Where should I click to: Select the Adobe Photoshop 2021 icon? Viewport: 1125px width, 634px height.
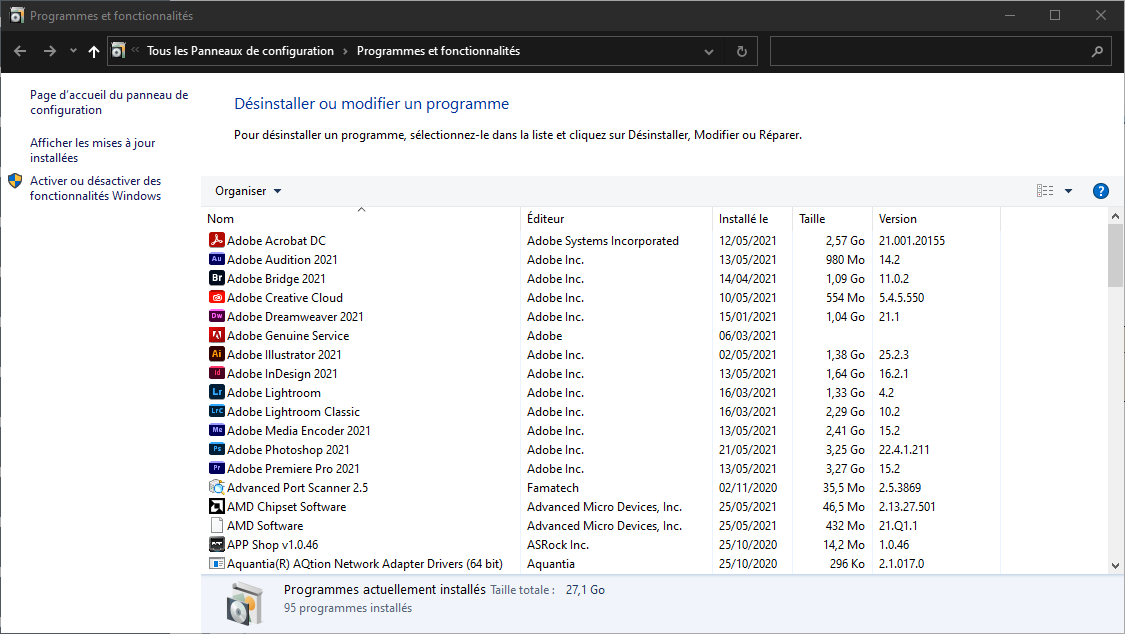click(217, 450)
